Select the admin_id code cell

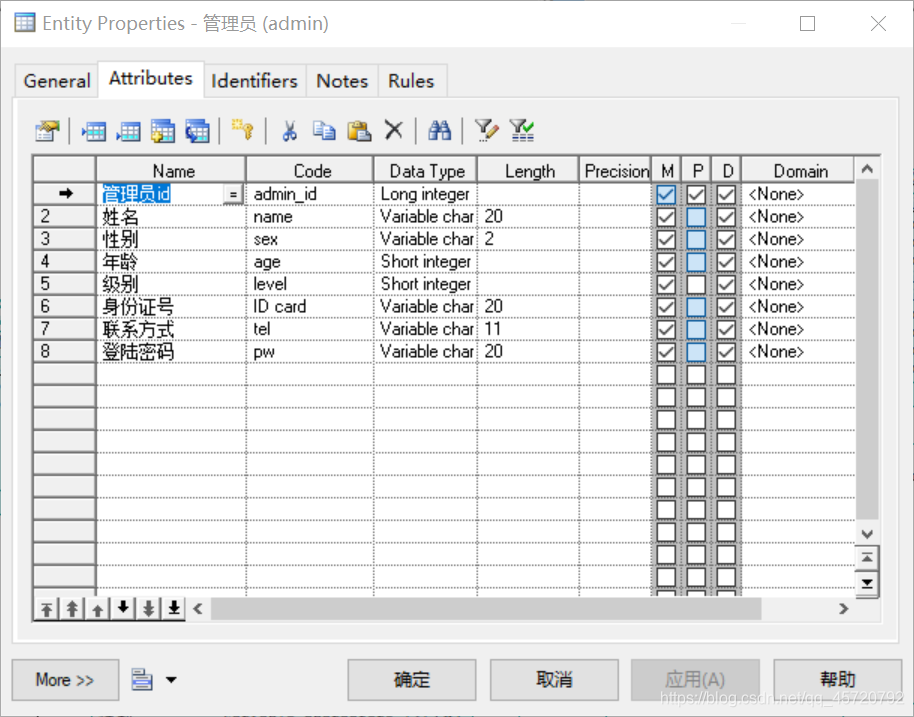(x=310, y=195)
